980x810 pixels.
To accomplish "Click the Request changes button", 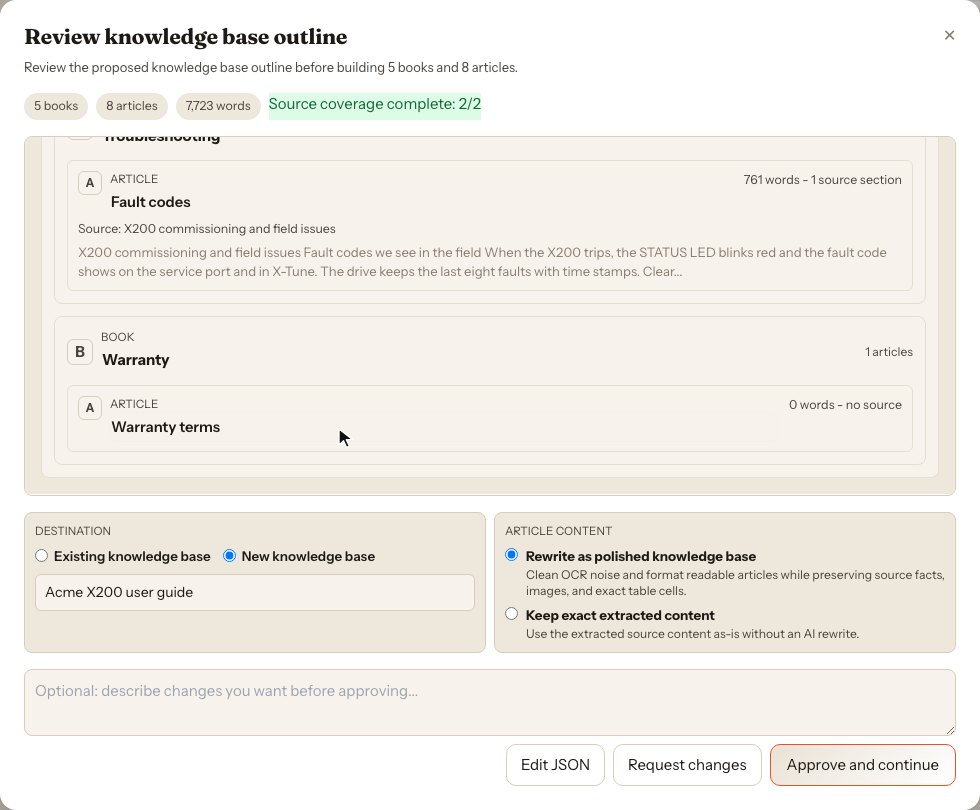I will click(x=687, y=765).
